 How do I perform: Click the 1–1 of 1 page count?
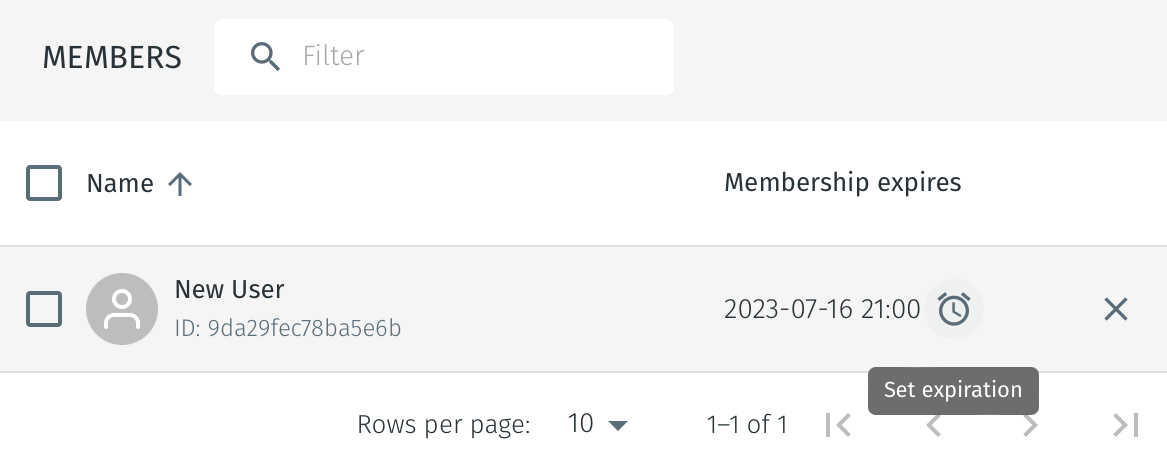pyautogui.click(x=747, y=425)
